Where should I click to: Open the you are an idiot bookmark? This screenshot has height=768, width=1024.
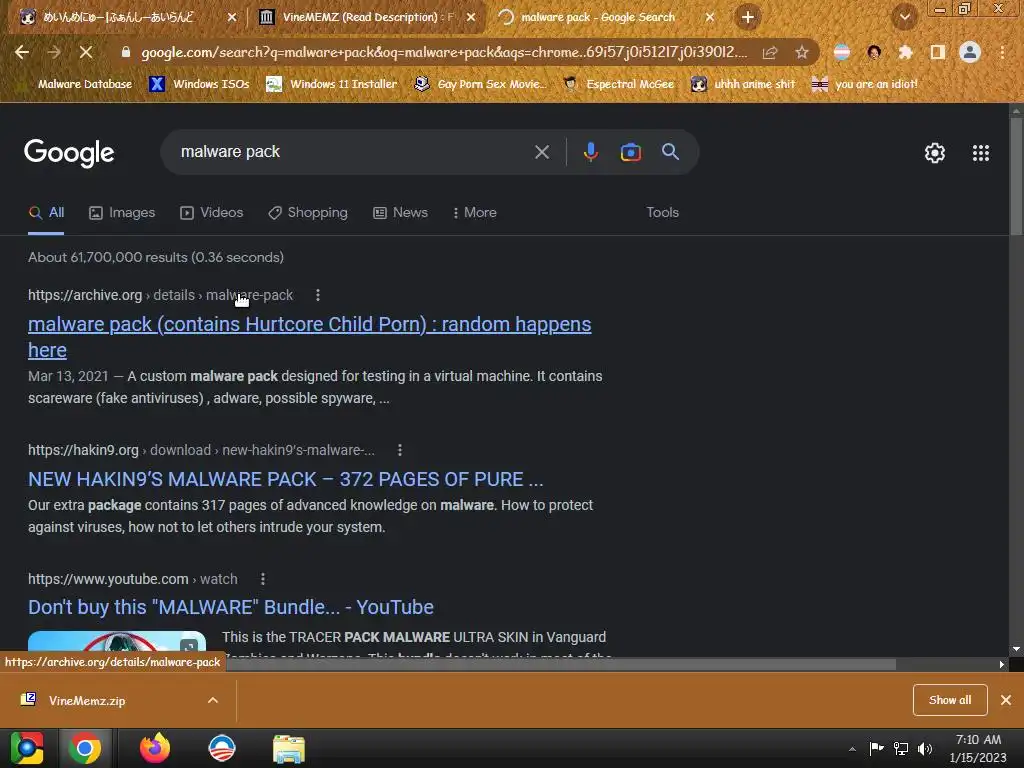(865, 84)
